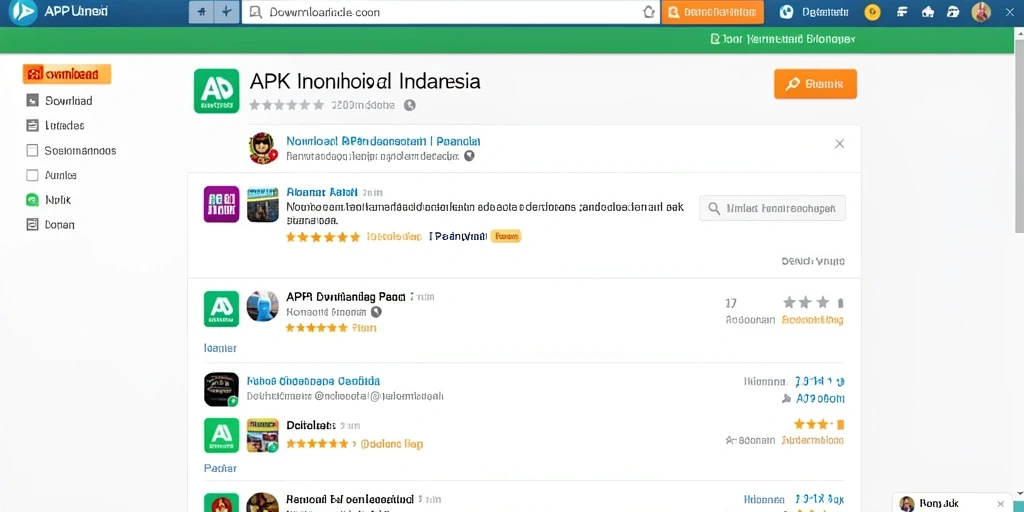The height and width of the screenshot is (512, 1024).
Task: Click the second square button left of the address bar
Action: [x=227, y=12]
